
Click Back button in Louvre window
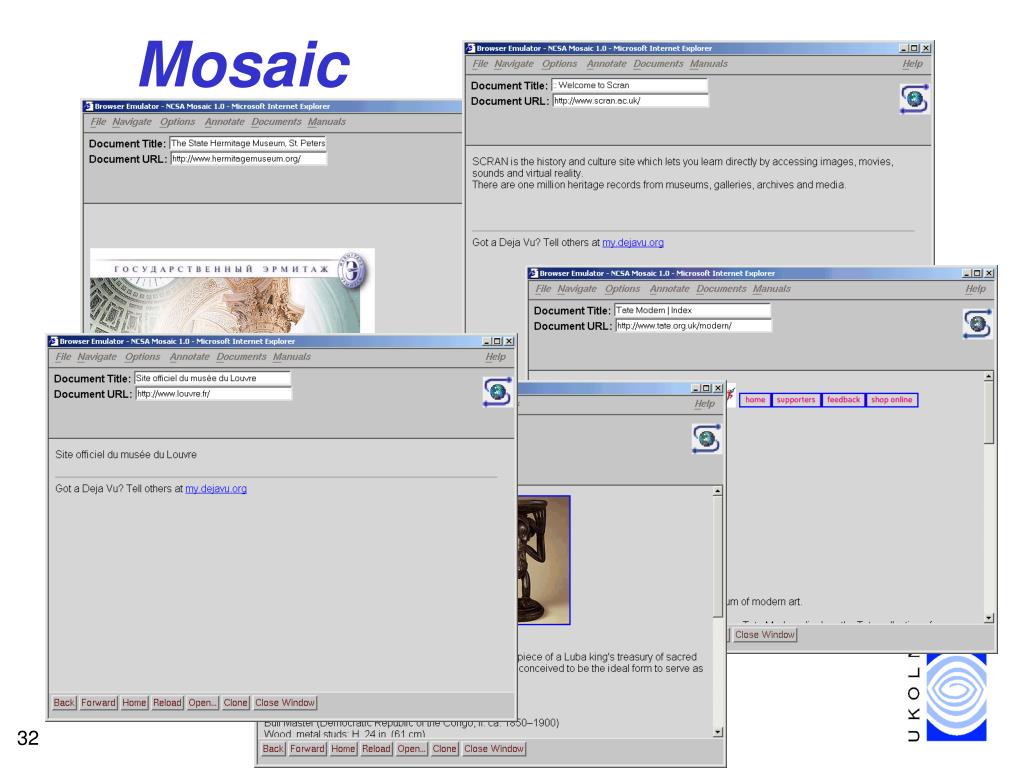tap(64, 703)
